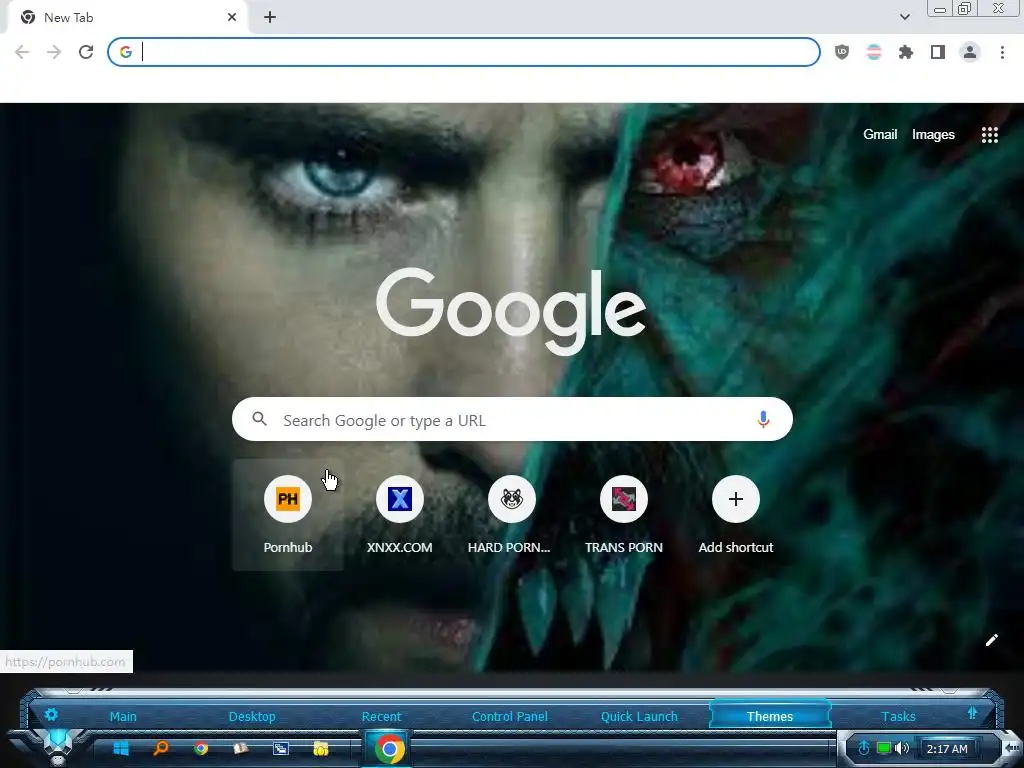Click the taskbar settings gear icon

click(51, 714)
